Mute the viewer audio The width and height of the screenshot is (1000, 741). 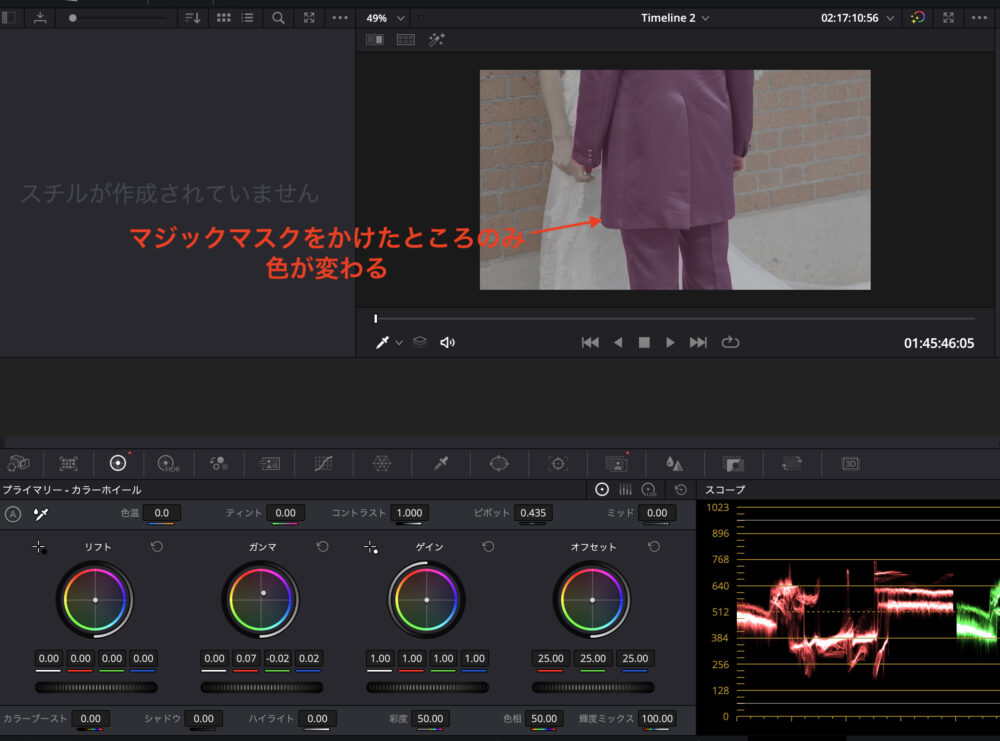[447, 342]
